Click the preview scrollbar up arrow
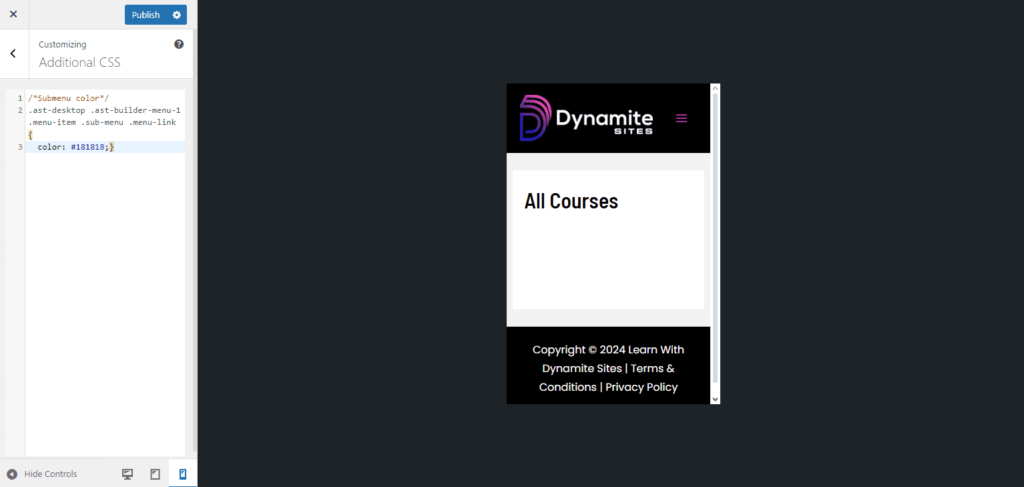 point(715,90)
